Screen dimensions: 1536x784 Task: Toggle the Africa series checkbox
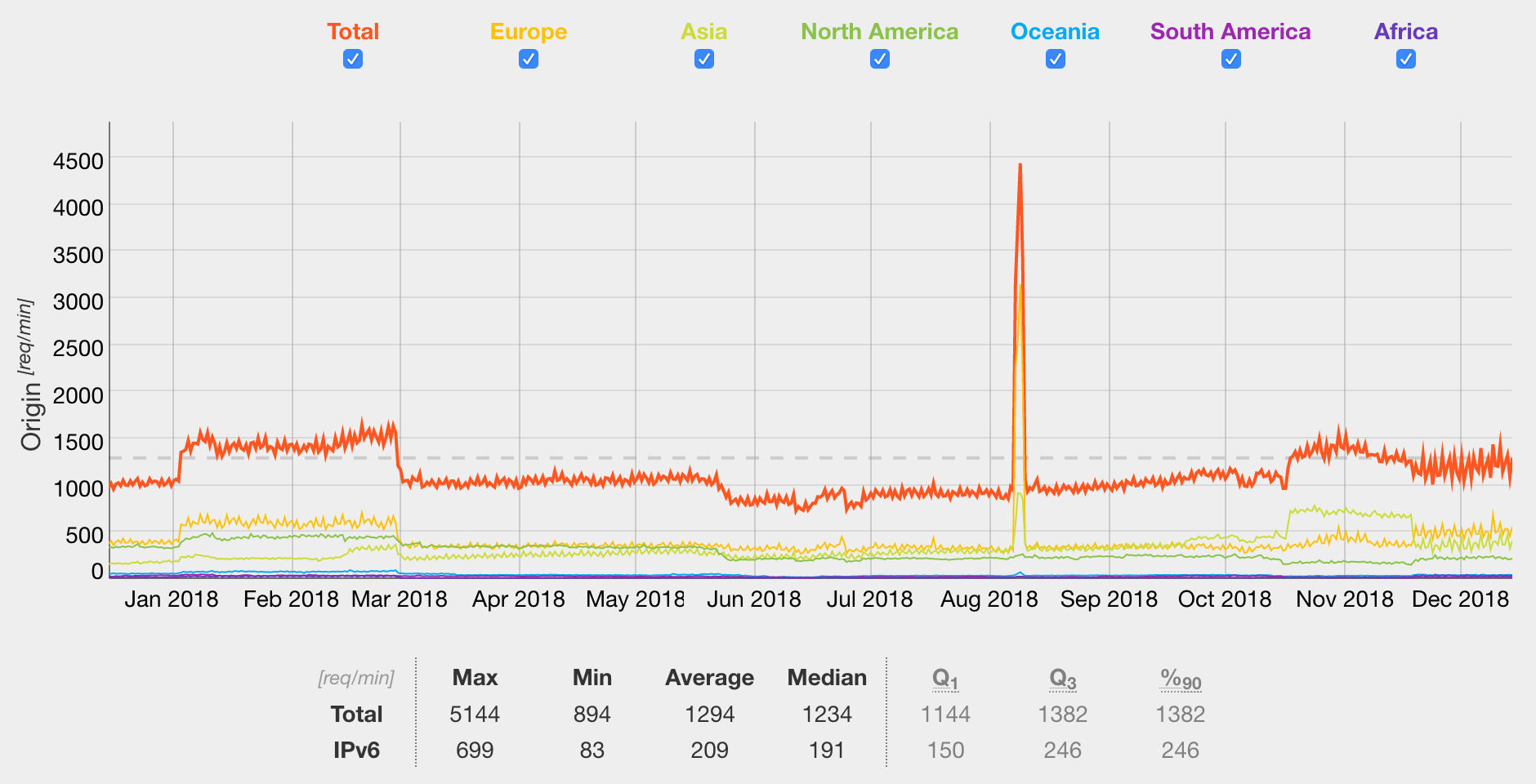(x=1406, y=59)
